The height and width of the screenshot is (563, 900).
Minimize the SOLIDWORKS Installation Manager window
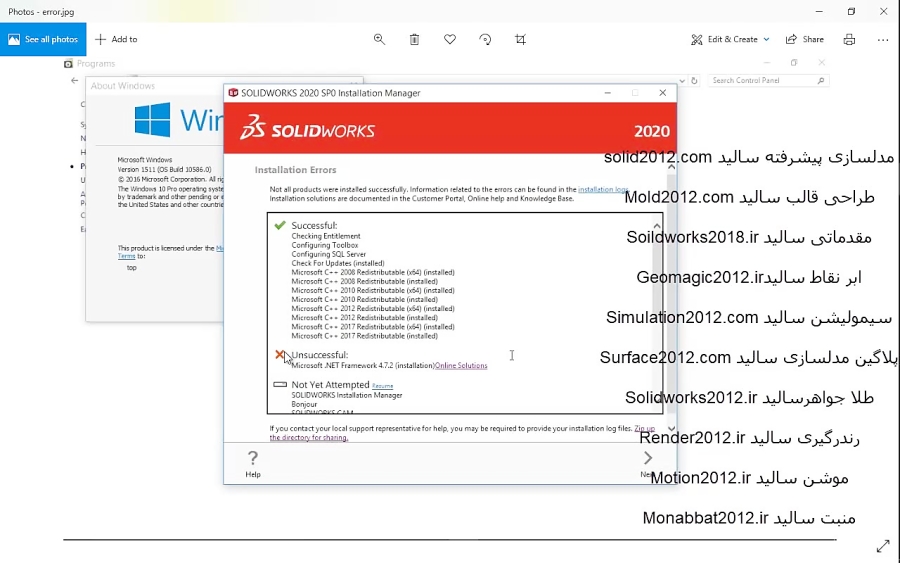[x=607, y=93]
